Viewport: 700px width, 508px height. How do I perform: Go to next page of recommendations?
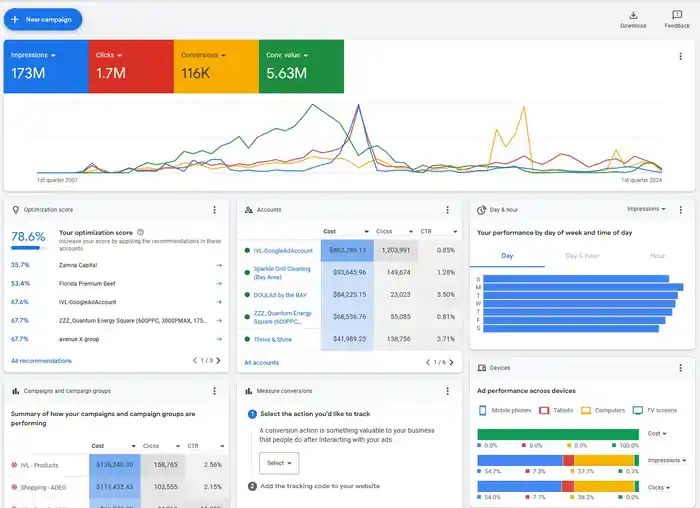point(218,361)
